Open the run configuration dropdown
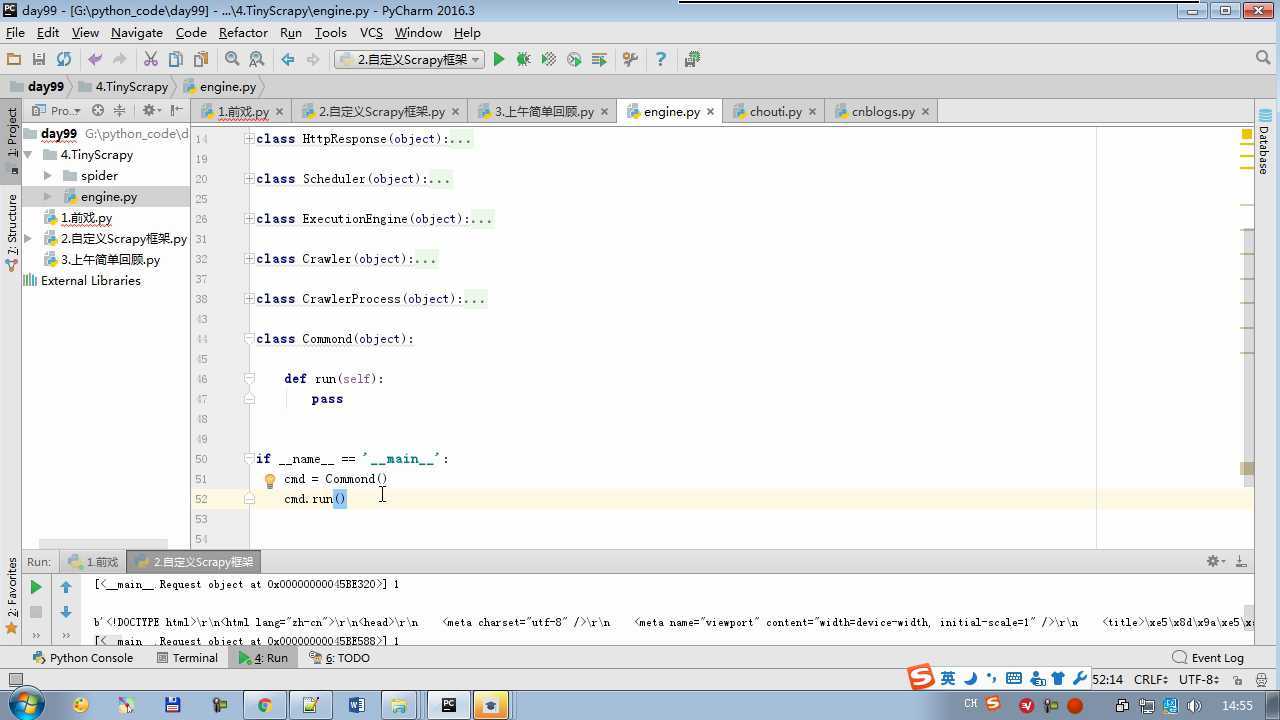The image size is (1280, 720). [x=410, y=60]
